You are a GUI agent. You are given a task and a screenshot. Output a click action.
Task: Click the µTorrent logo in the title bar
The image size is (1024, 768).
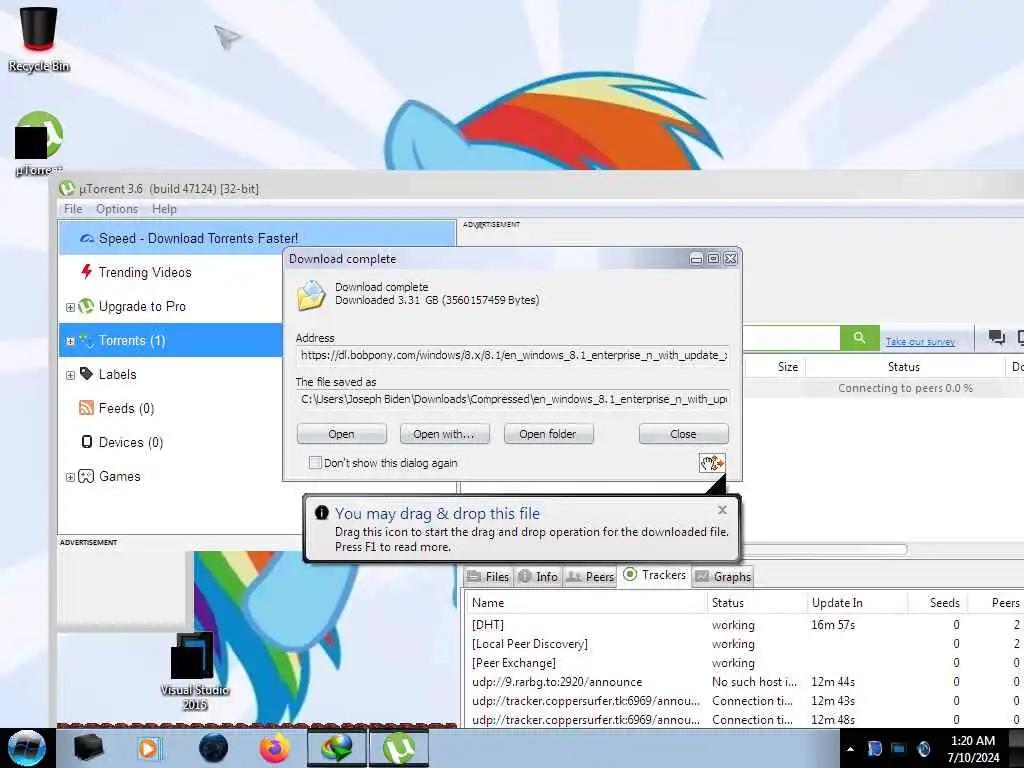[67, 188]
